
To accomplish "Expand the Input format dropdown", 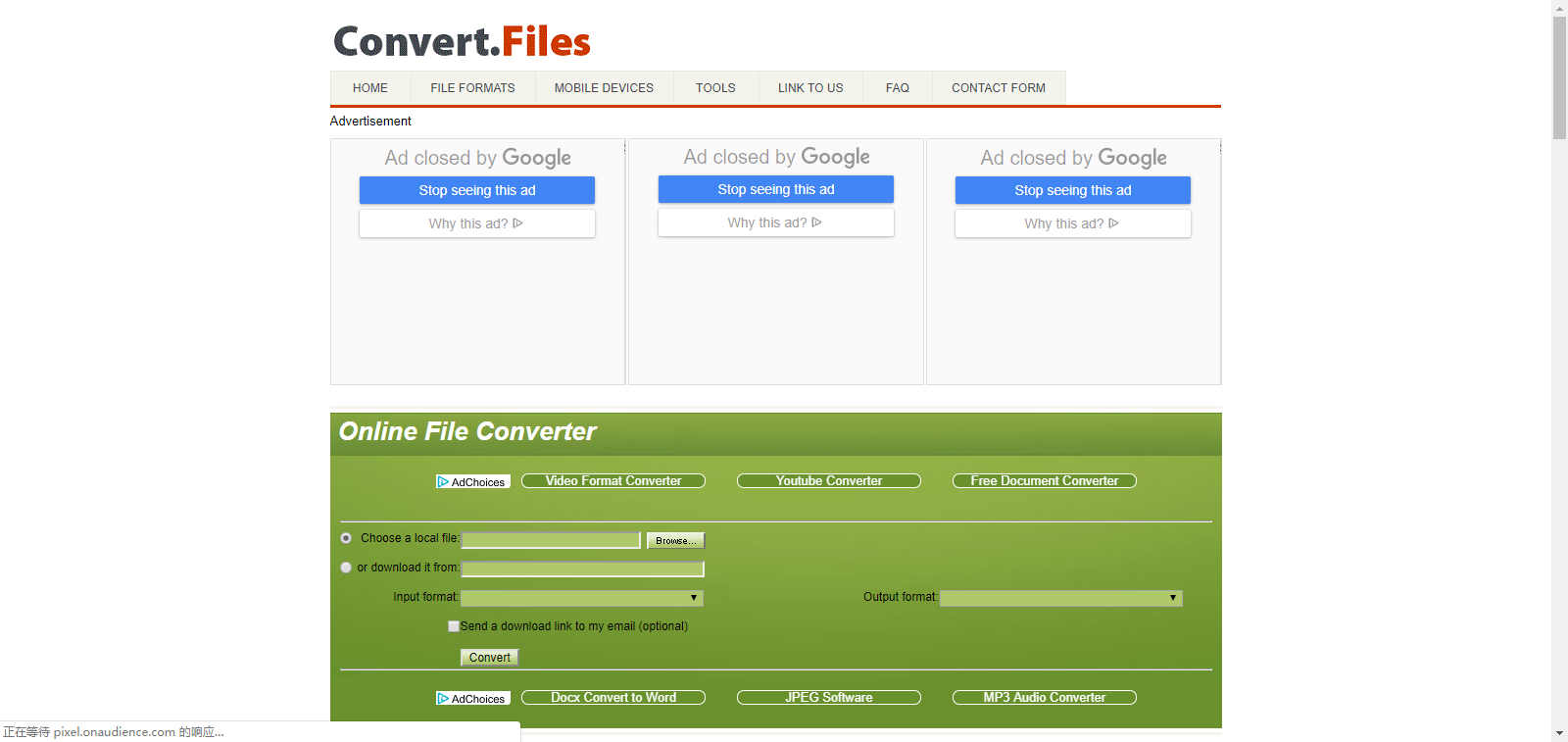I will coord(582,598).
